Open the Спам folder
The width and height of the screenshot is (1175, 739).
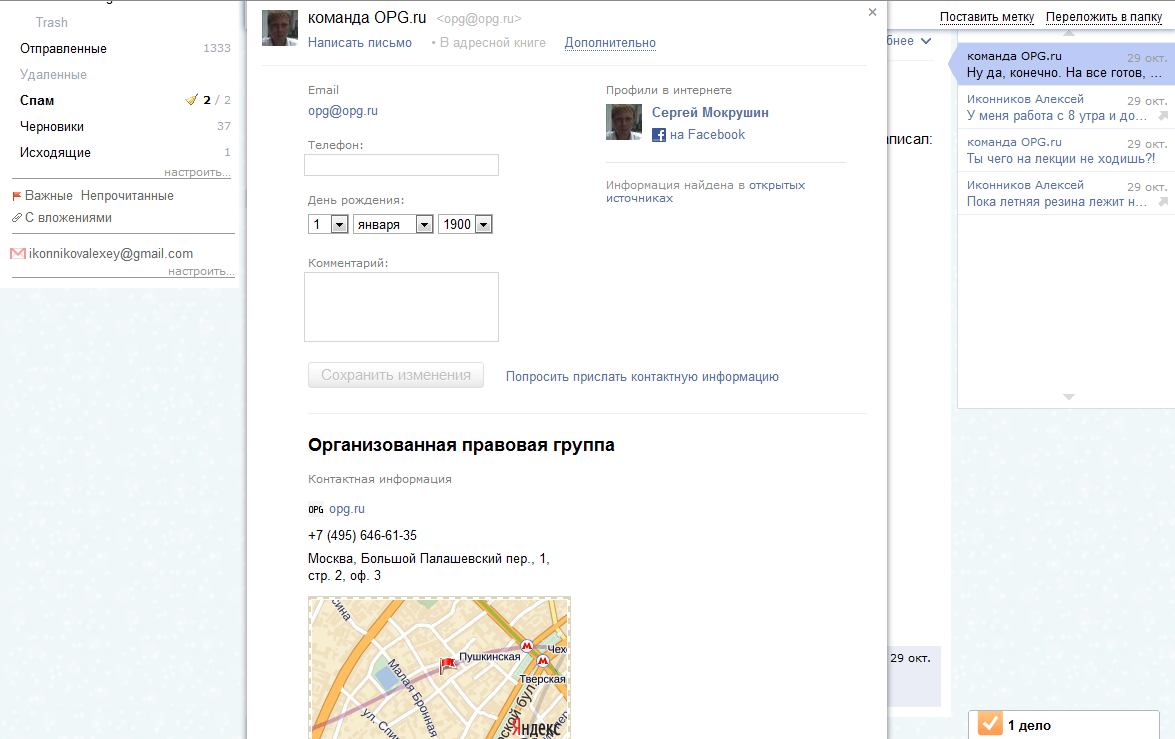[x=37, y=100]
